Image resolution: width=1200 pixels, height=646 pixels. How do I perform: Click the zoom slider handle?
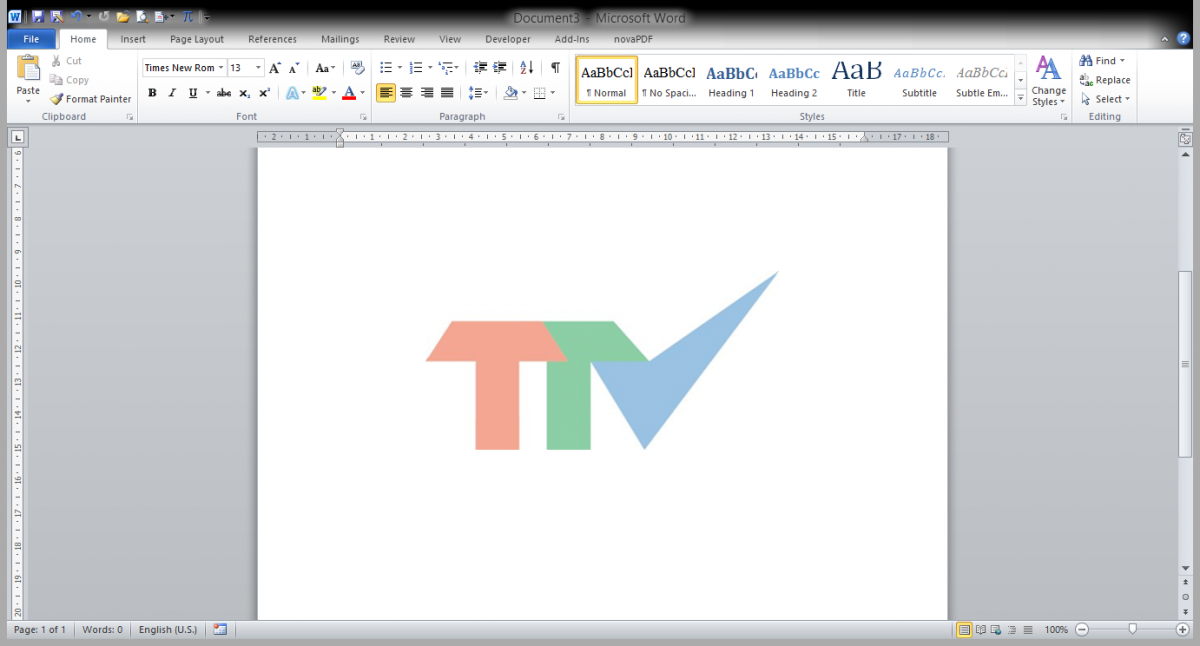point(1132,630)
